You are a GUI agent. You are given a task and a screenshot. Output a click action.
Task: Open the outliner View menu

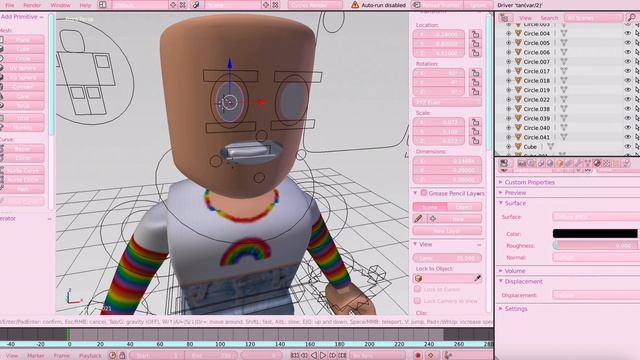coord(525,18)
